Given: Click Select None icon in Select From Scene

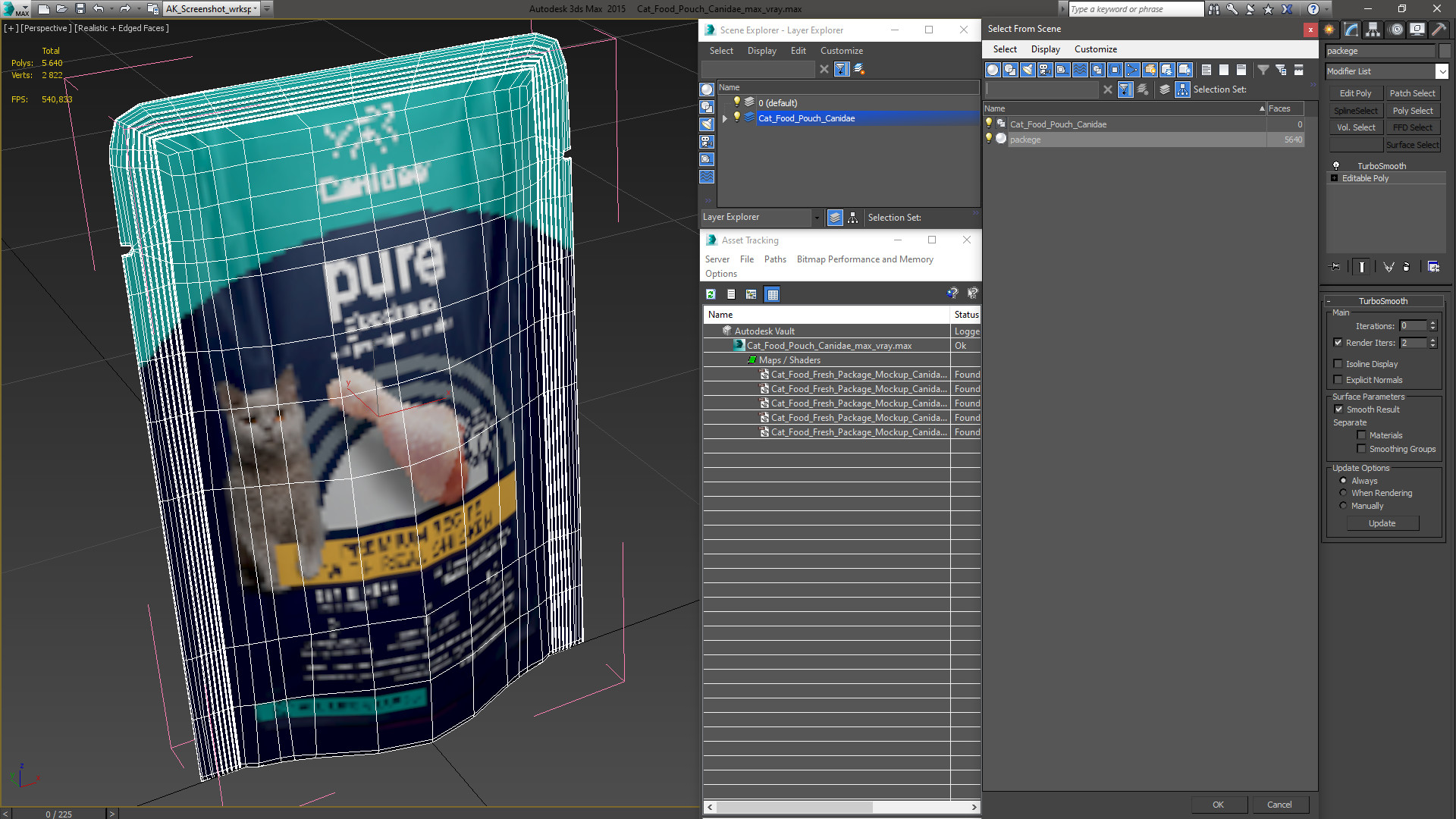Looking at the screenshot, I should tap(1224, 70).
